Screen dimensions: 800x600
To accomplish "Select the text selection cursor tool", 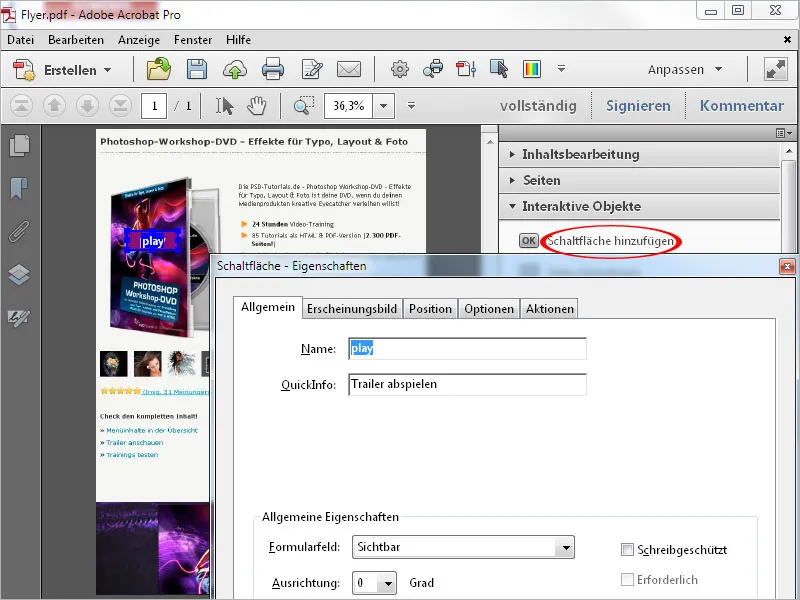I will (x=224, y=106).
